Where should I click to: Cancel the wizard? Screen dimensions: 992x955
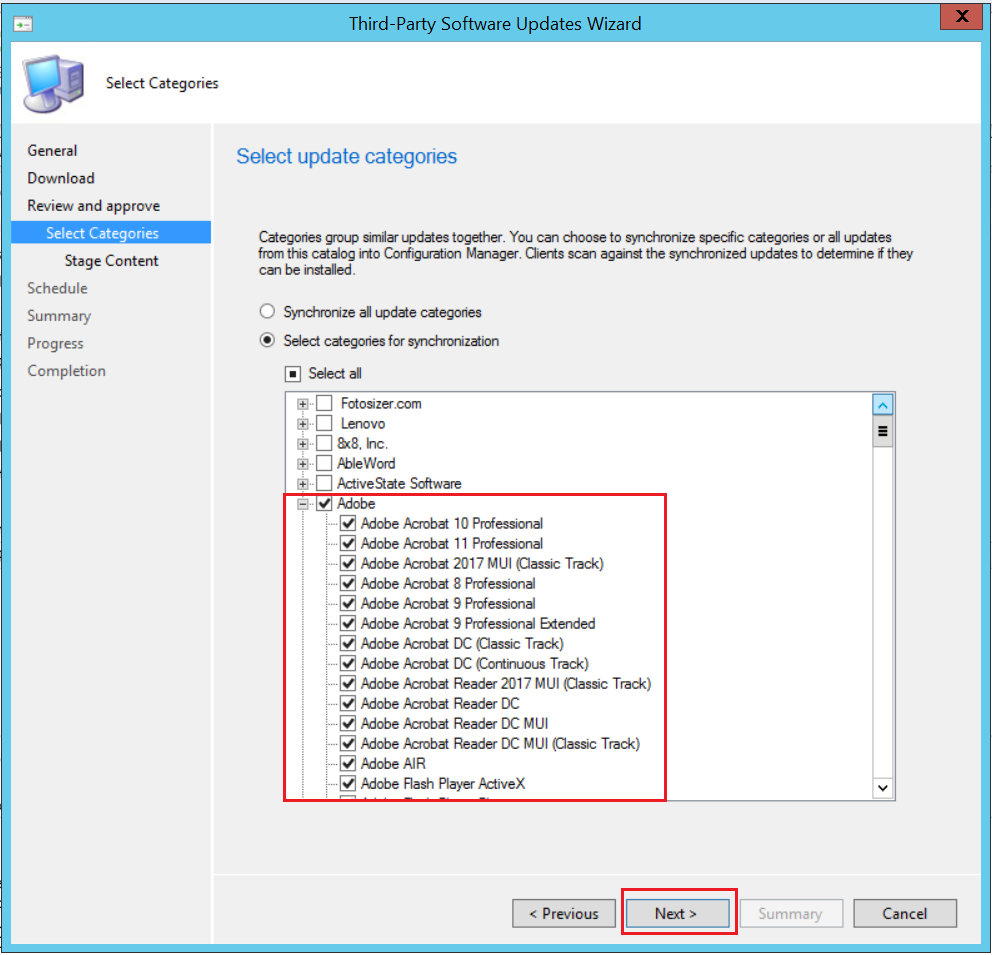(905, 914)
